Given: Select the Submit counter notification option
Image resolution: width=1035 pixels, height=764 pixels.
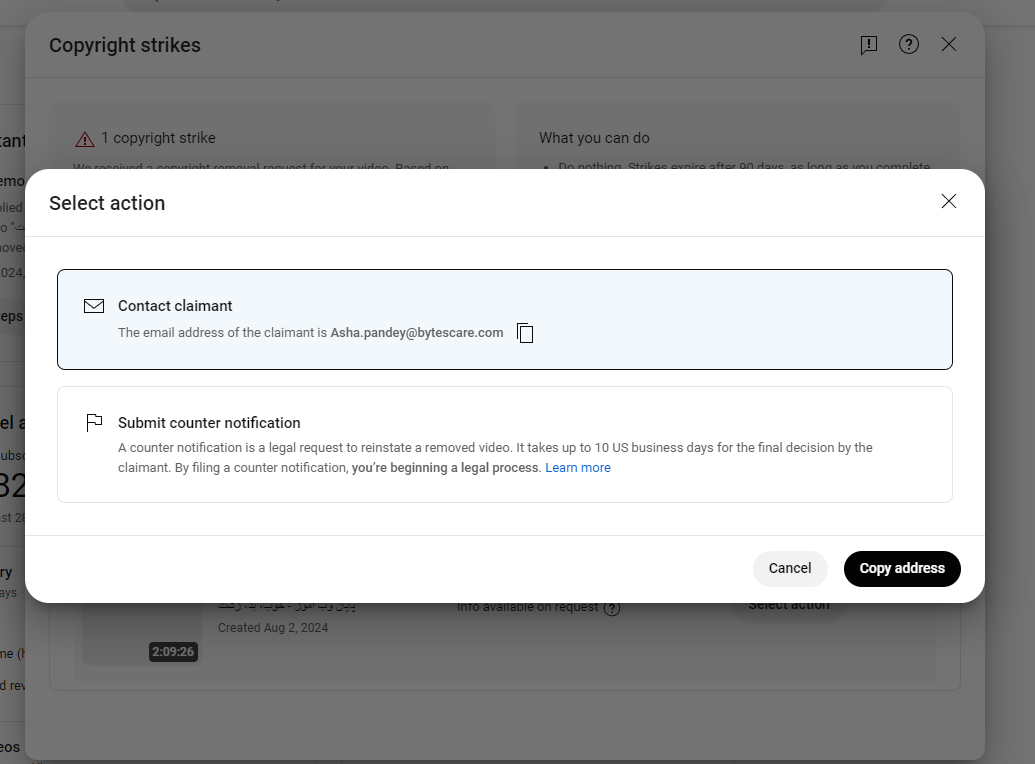Looking at the screenshot, I should (505, 444).
